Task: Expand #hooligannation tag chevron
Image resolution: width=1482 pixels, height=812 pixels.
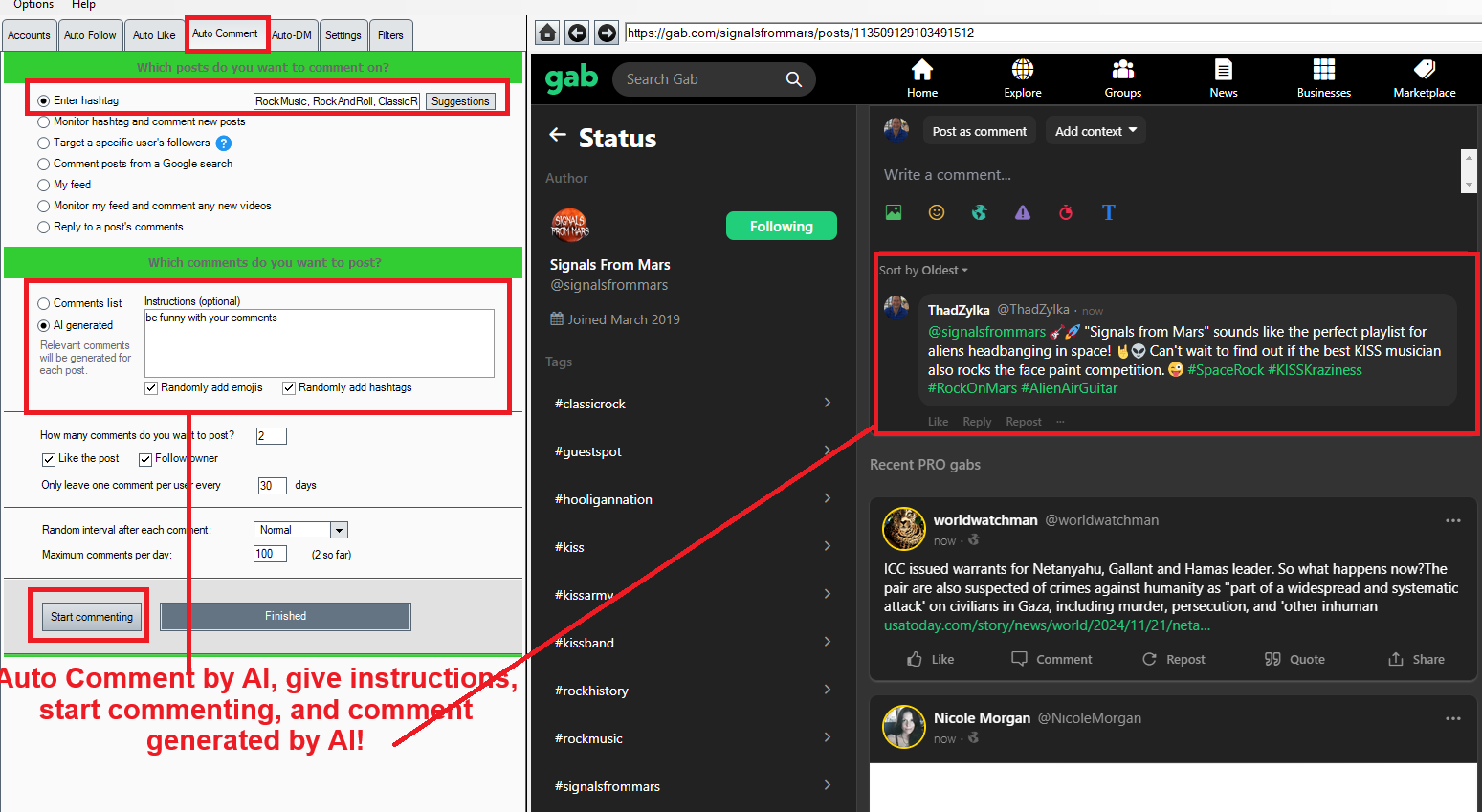Action: [x=828, y=498]
